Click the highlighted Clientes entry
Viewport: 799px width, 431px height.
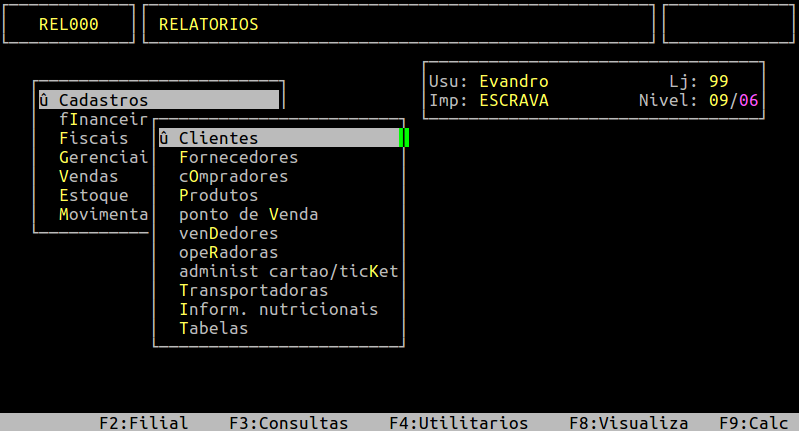click(279, 138)
